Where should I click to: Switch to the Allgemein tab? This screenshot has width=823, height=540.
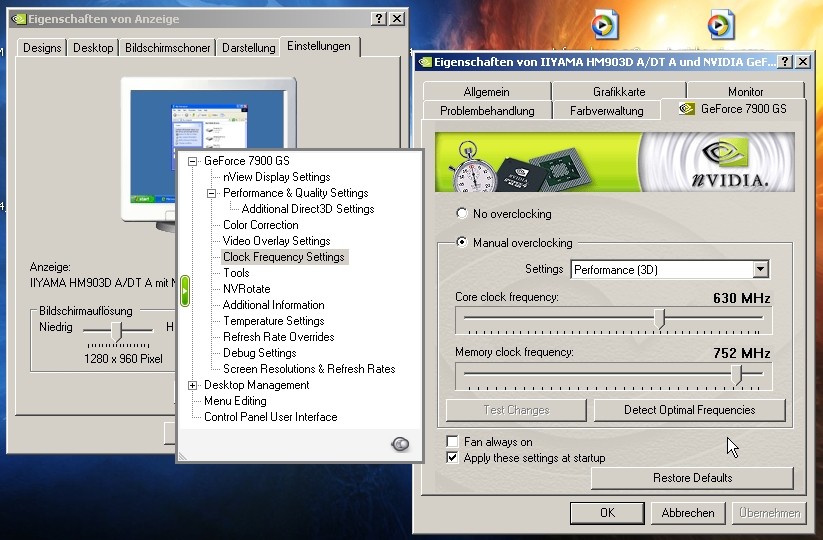coord(487,92)
